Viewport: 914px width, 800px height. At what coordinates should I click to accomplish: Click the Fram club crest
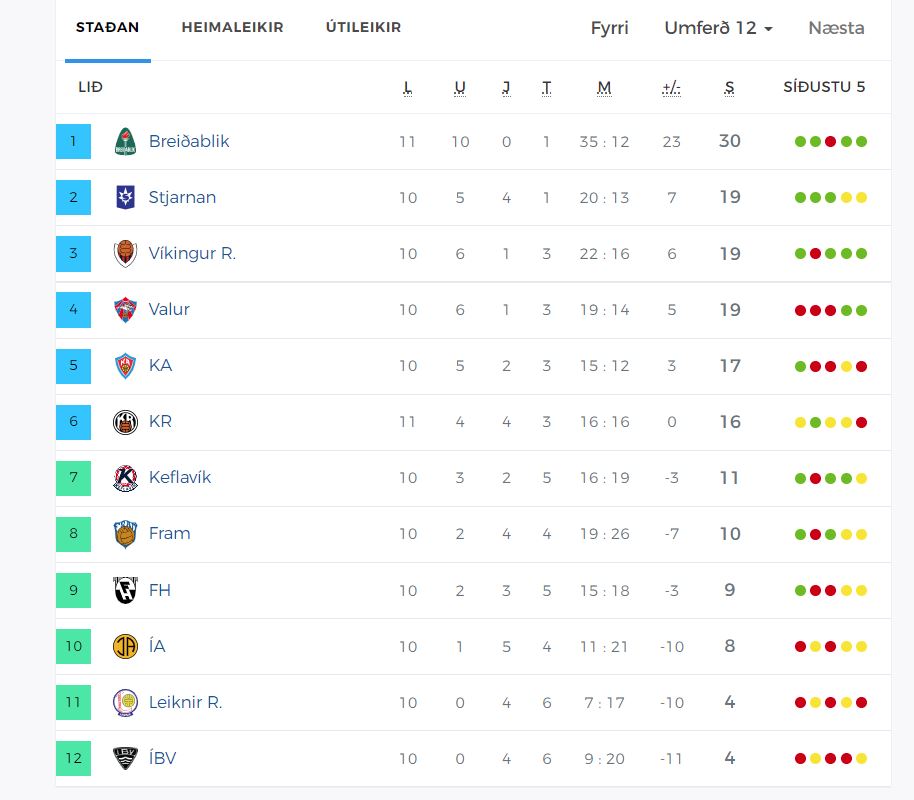coord(125,534)
